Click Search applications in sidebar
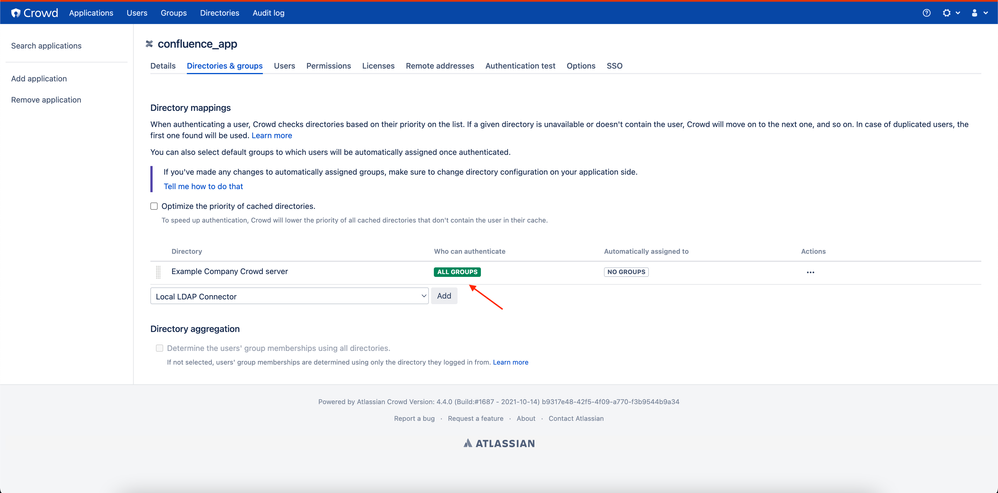 [46, 46]
